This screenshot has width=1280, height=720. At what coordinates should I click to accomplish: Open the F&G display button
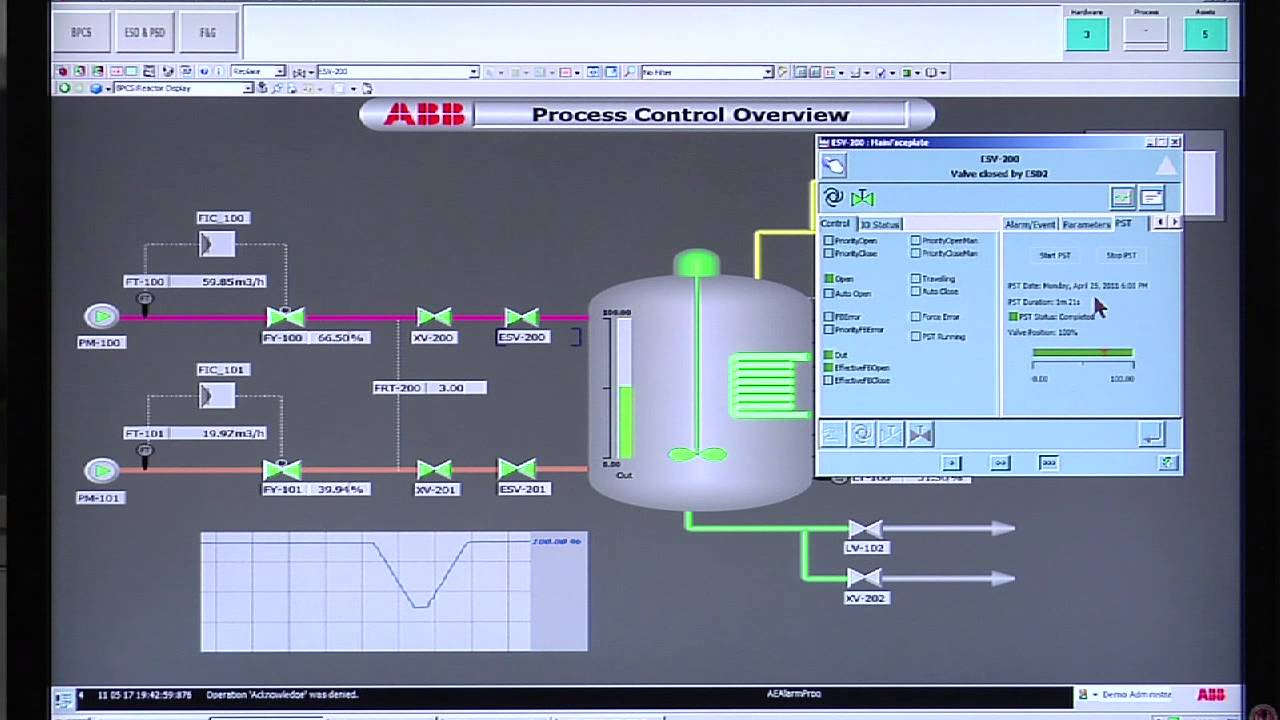click(207, 32)
